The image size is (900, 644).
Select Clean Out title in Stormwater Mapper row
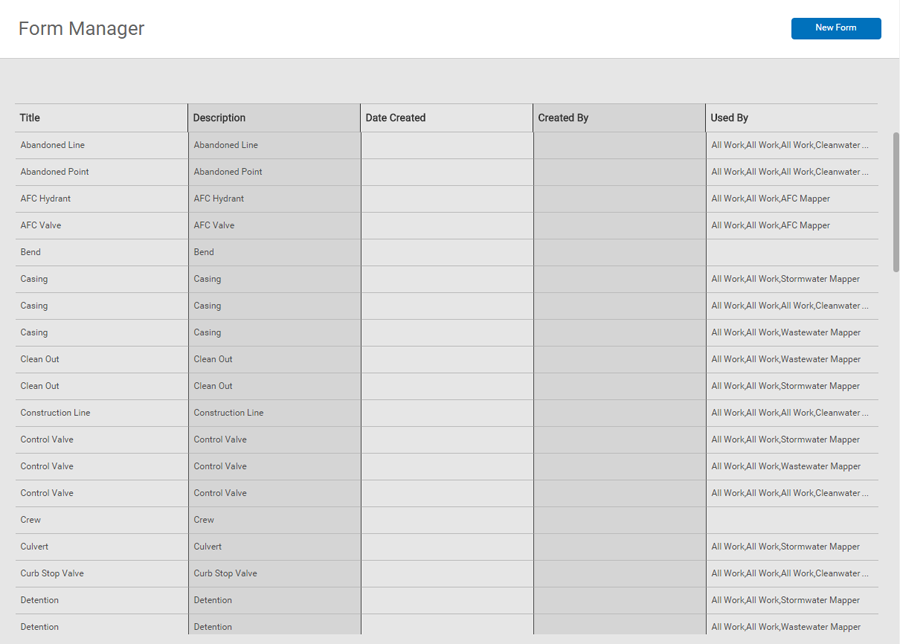point(40,386)
